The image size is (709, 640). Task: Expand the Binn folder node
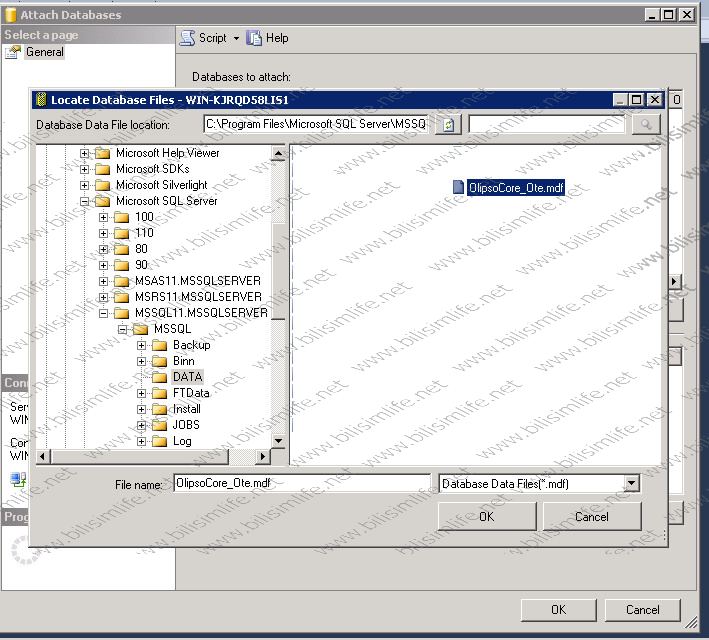(141, 361)
